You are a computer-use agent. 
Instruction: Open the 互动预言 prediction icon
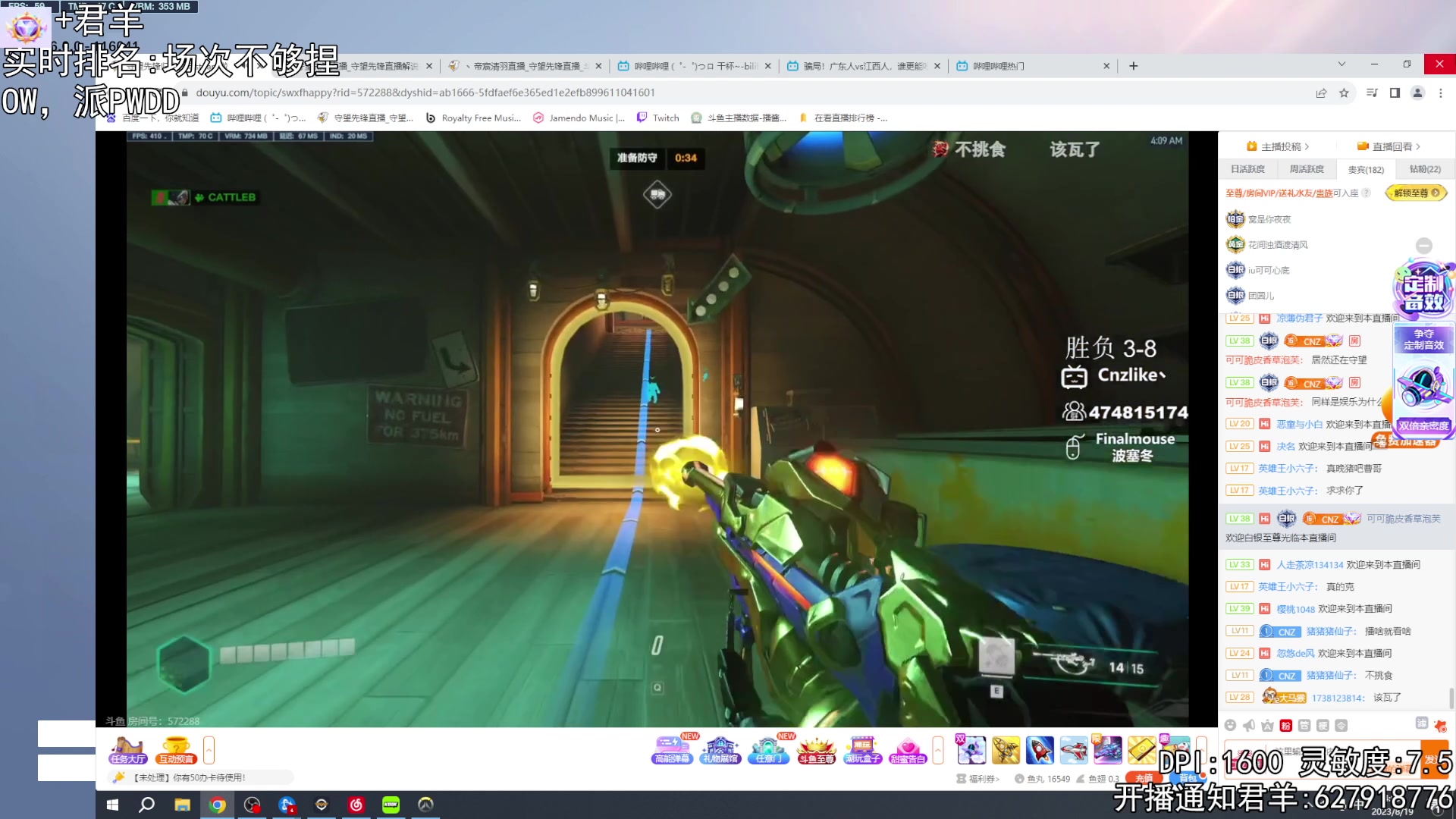(176, 750)
